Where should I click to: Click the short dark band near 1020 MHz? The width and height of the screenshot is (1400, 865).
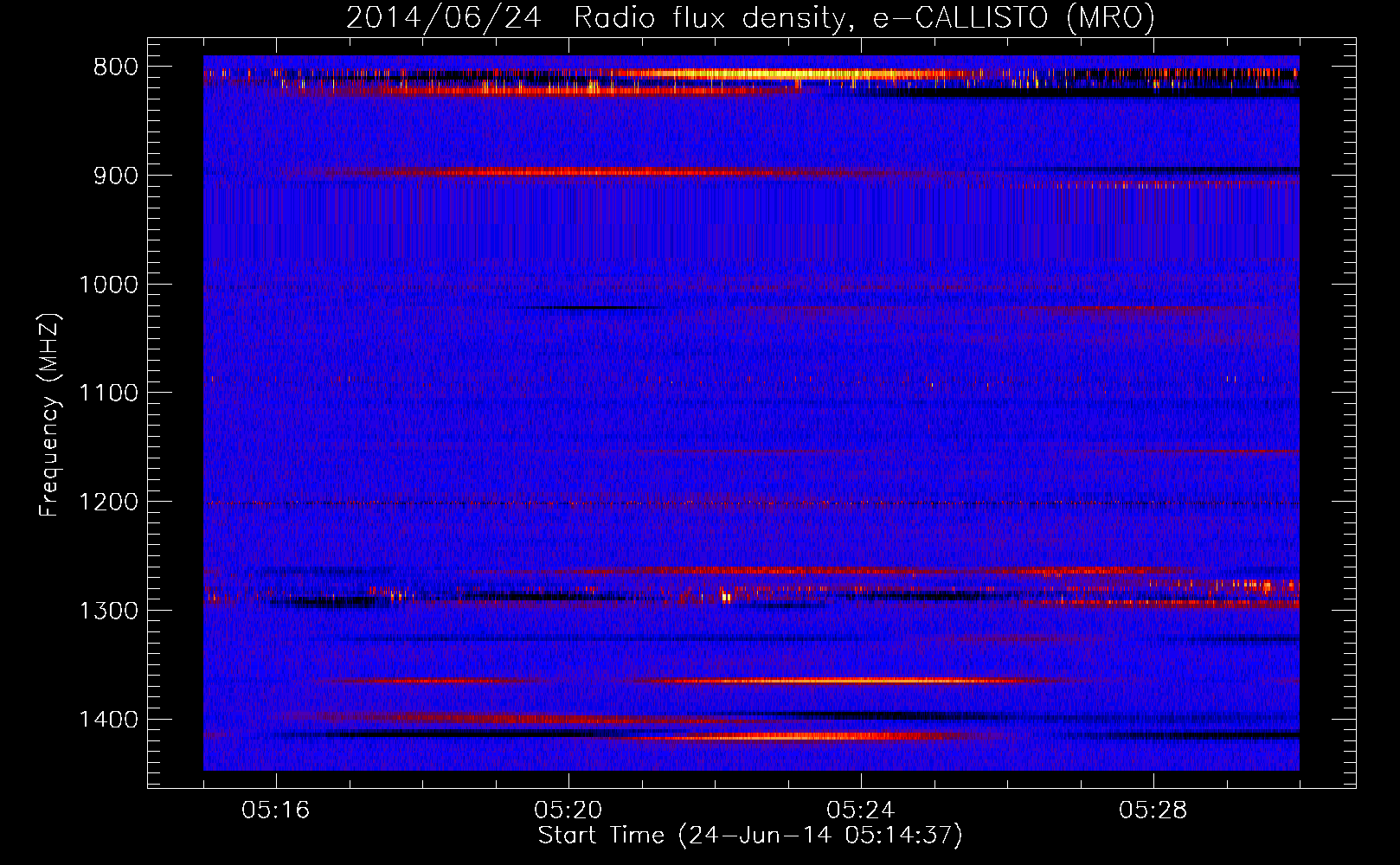pyautogui.click(x=593, y=307)
